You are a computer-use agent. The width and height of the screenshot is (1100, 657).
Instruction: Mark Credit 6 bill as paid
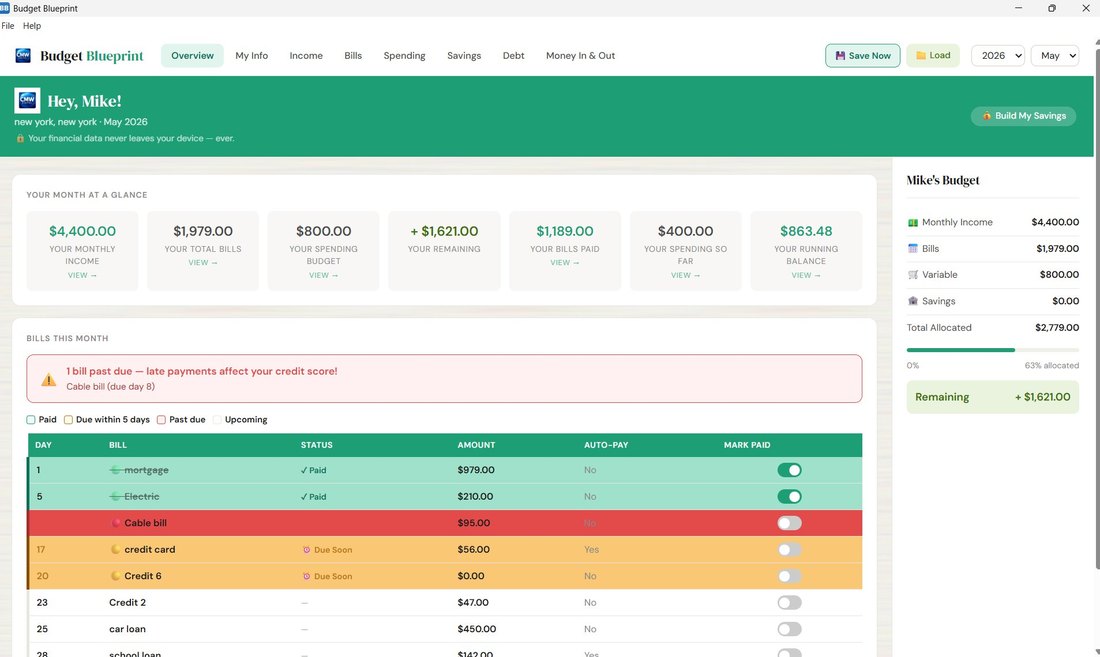pos(789,576)
